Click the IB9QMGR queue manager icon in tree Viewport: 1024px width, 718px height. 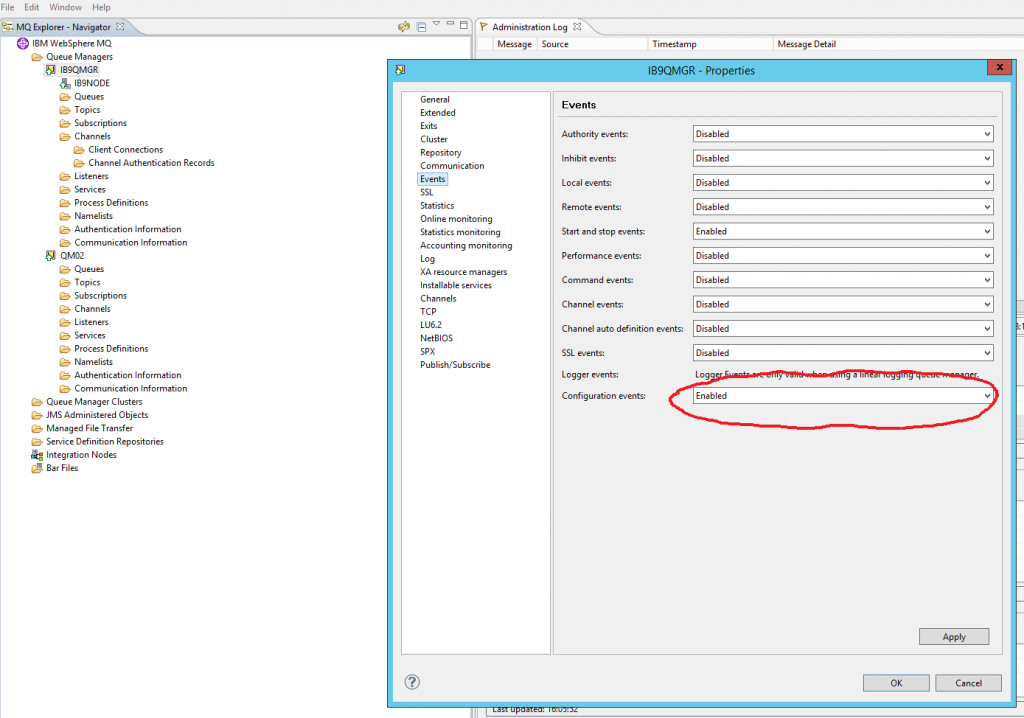coord(50,70)
